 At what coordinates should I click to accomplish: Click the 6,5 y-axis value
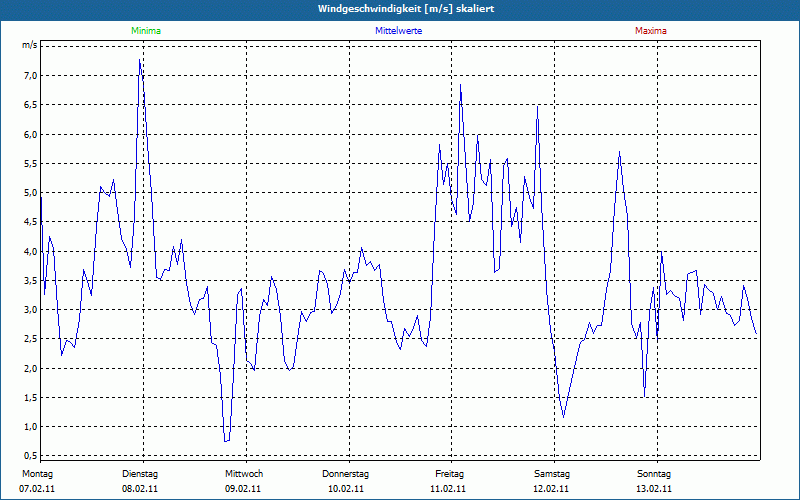click(30, 105)
